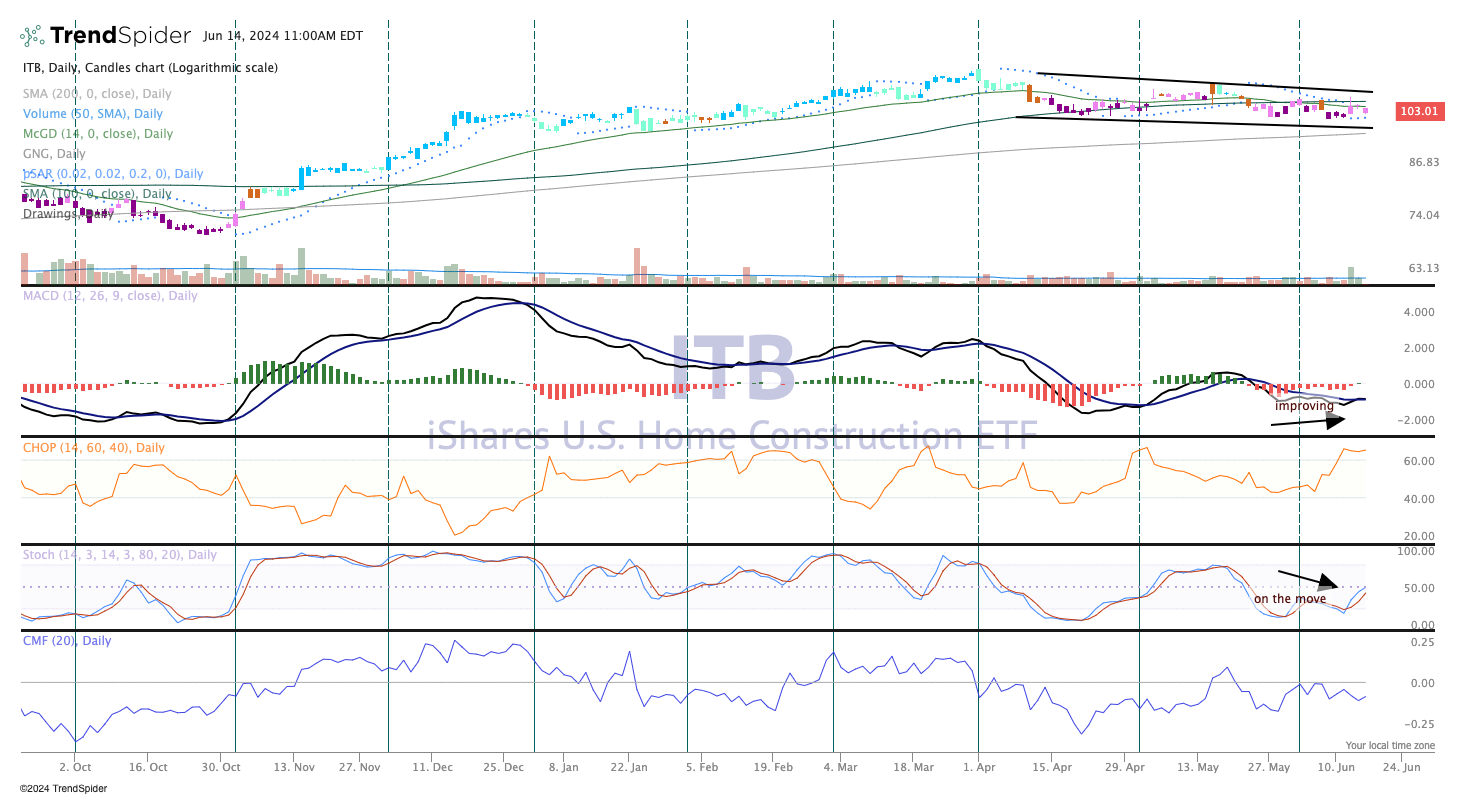
Task: Click the SMA (100, 0, close) legend entry
Action: [97, 194]
